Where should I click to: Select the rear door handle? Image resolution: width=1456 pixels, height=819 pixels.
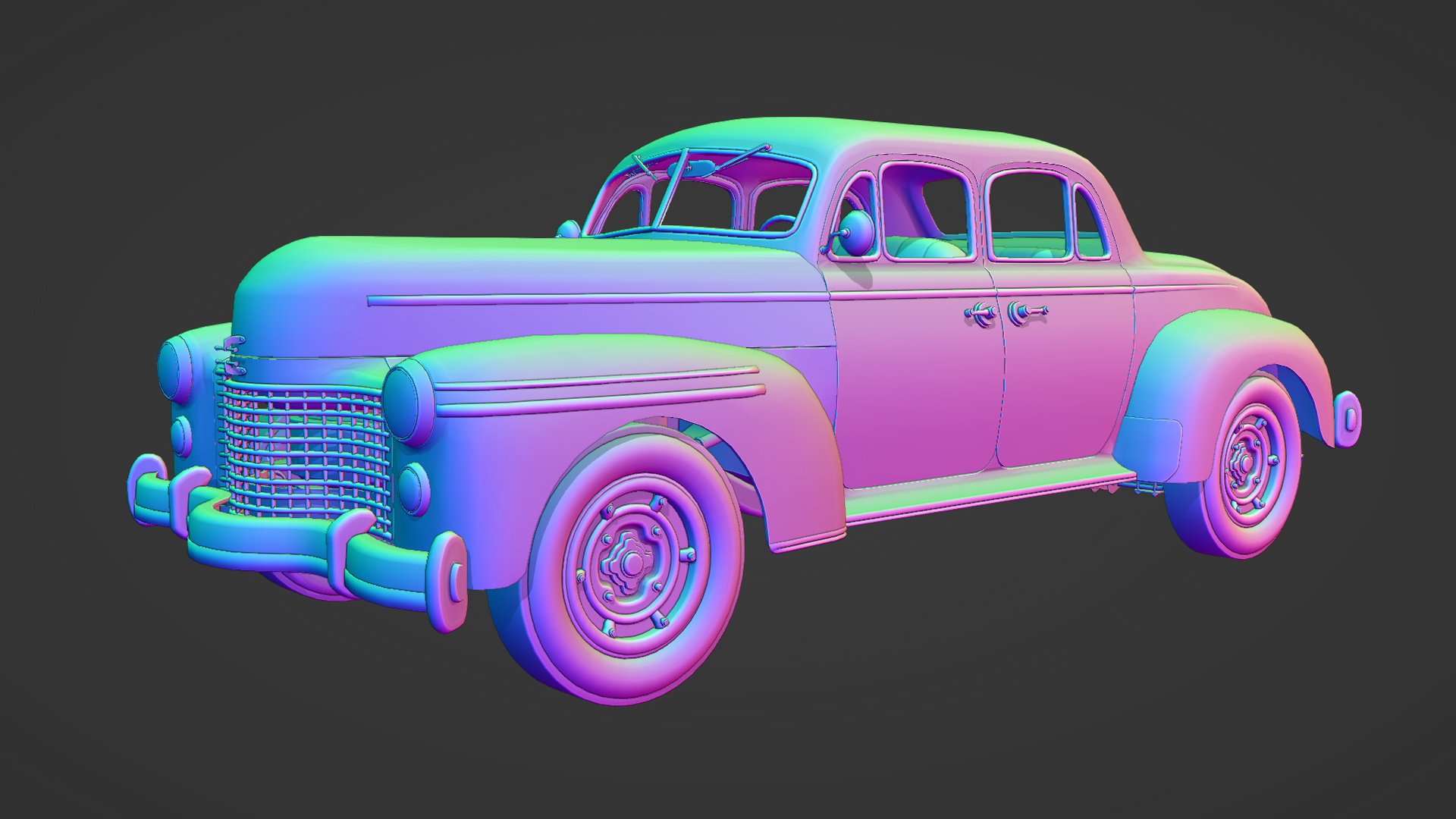pyautogui.click(x=1025, y=311)
